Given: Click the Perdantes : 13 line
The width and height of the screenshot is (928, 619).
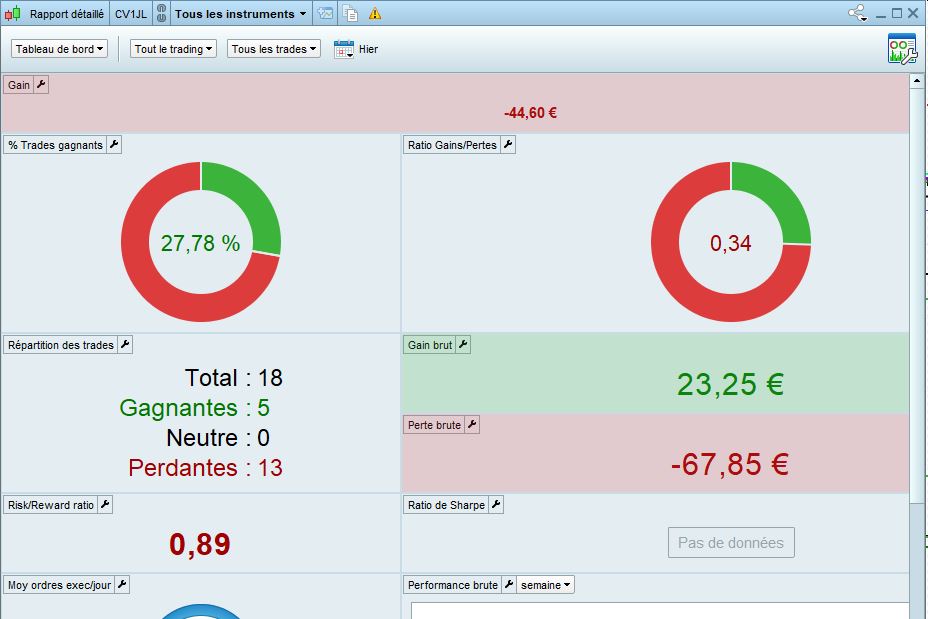Looking at the screenshot, I should tap(205, 468).
